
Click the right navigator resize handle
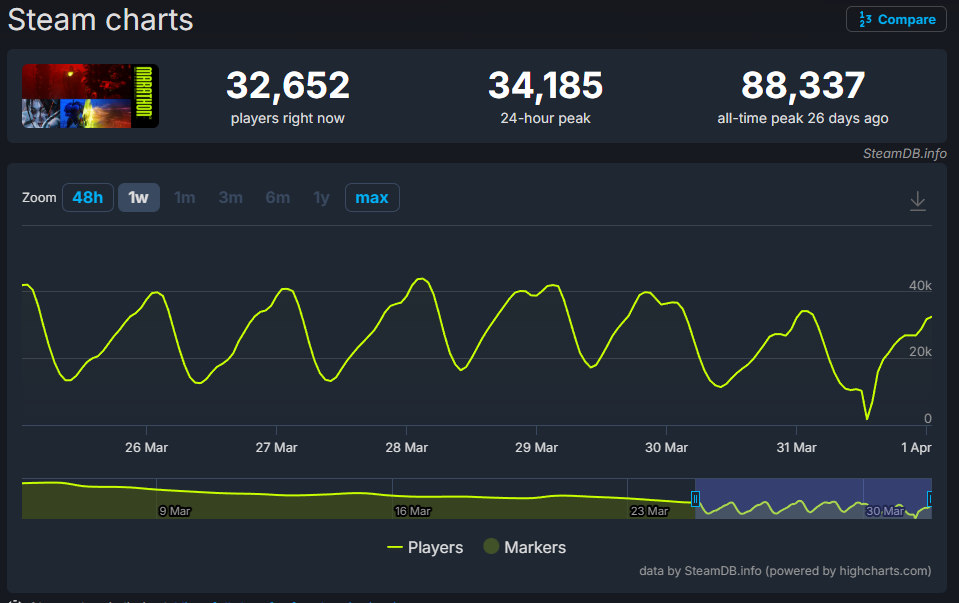point(929,498)
